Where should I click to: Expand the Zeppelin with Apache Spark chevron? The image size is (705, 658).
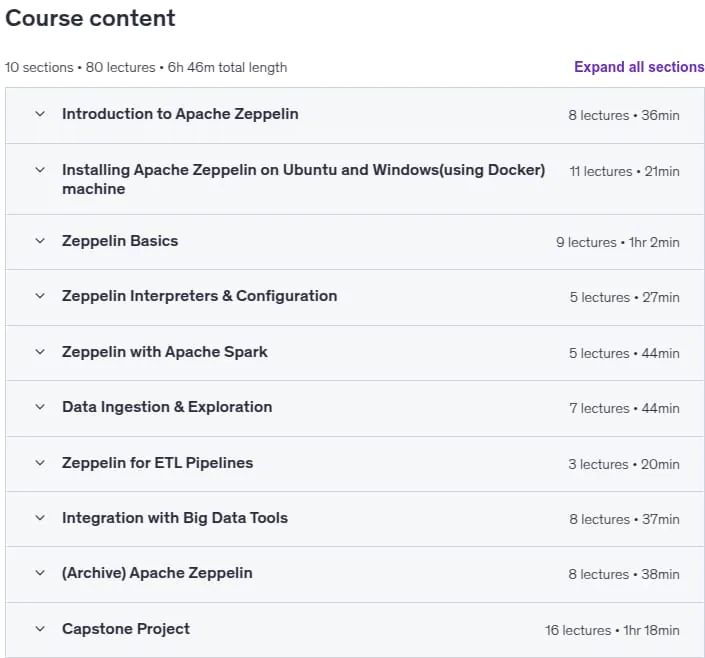[40, 352]
